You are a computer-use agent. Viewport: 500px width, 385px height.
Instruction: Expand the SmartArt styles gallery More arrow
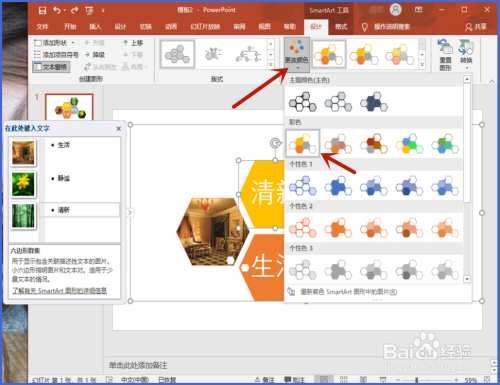(422, 65)
